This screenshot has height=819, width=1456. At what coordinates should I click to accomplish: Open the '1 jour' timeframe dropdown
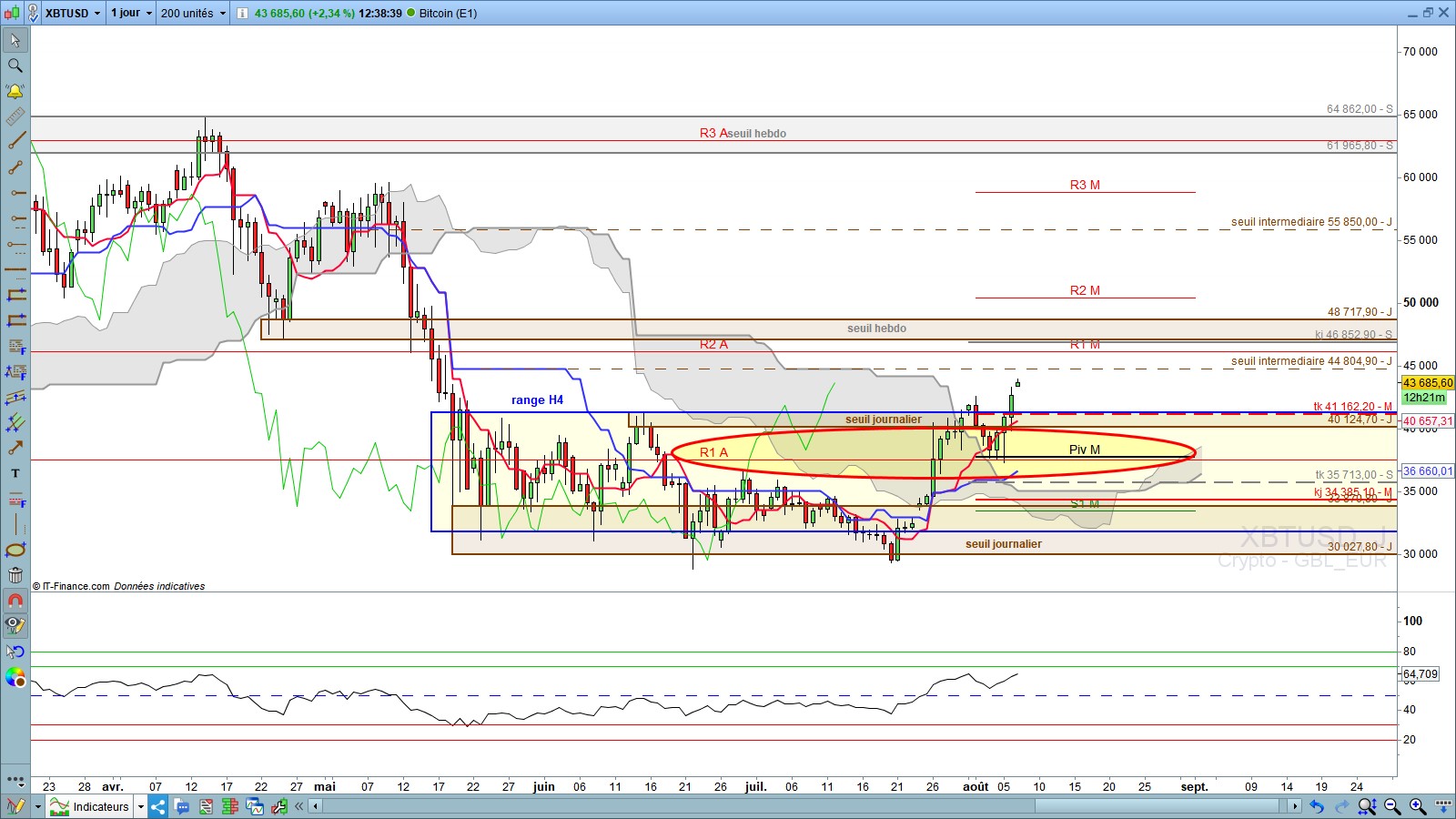click(131, 13)
